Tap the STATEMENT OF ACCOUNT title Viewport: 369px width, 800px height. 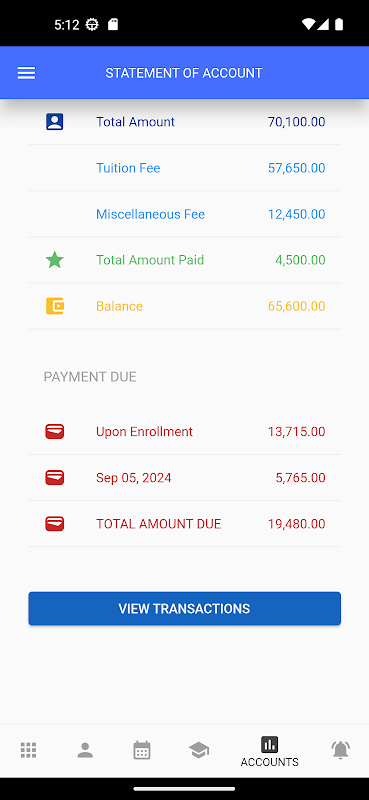pos(184,73)
